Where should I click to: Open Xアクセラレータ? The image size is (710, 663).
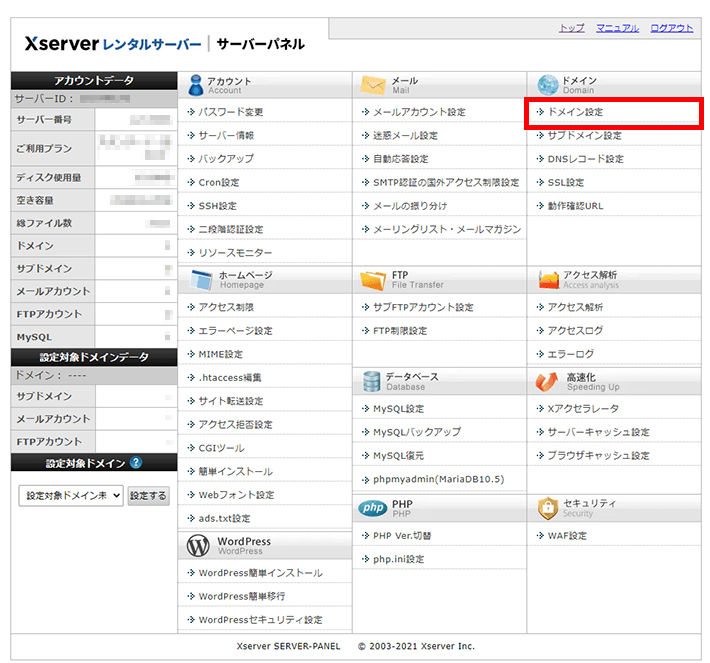pos(583,409)
